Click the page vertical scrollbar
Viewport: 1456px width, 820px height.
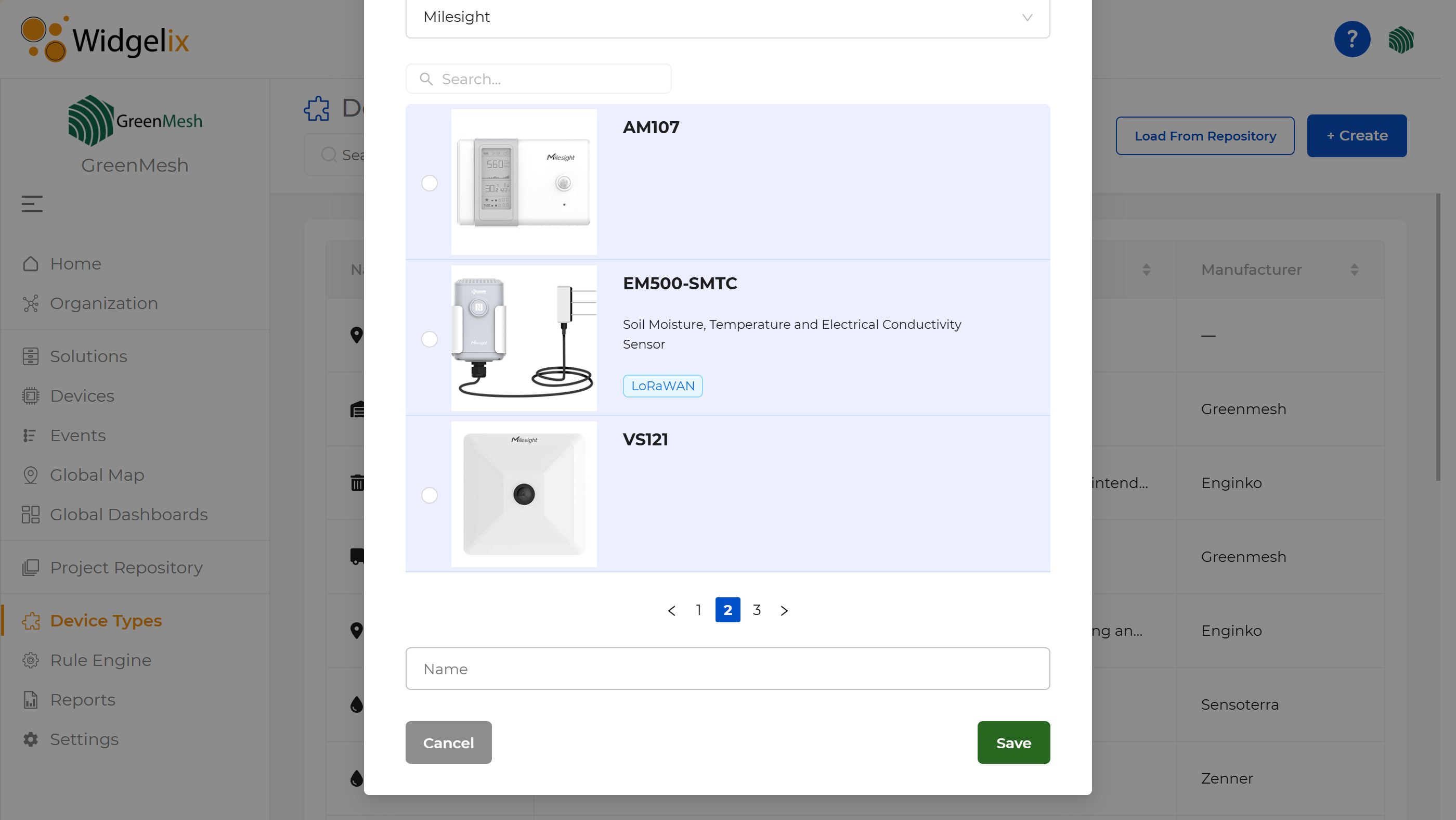(x=1438, y=337)
